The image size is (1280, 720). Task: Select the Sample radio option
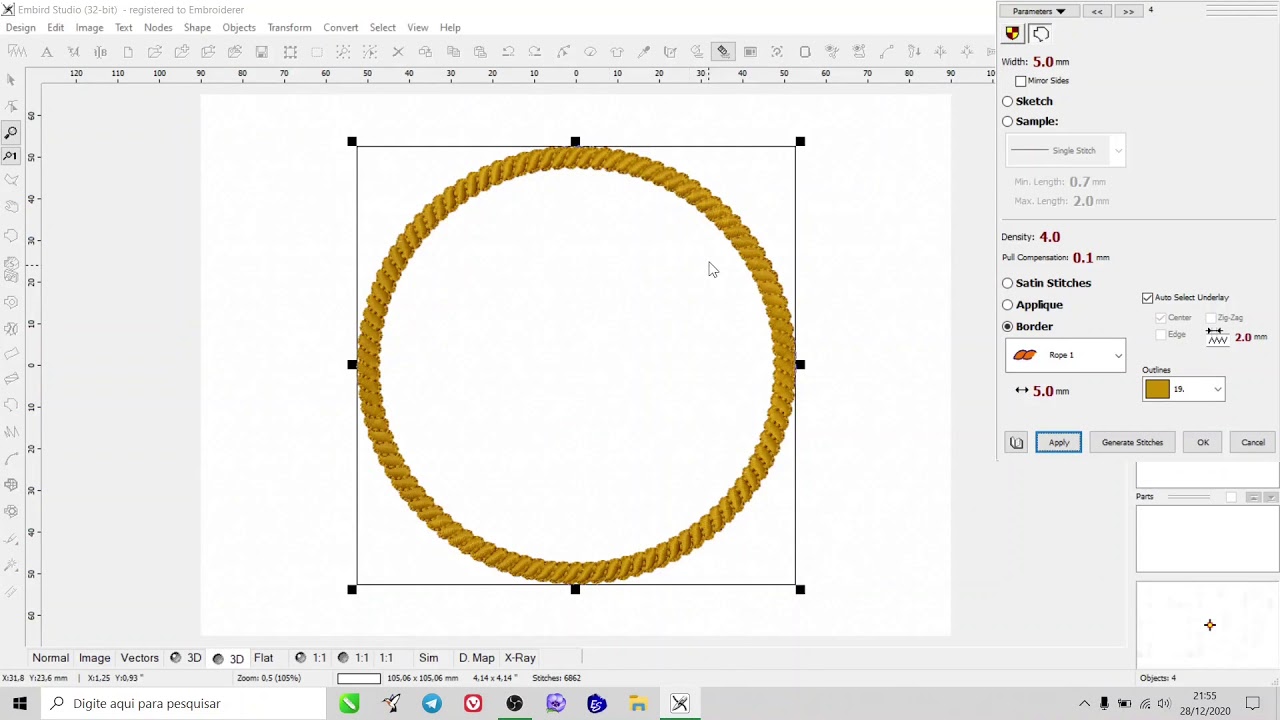click(1008, 121)
